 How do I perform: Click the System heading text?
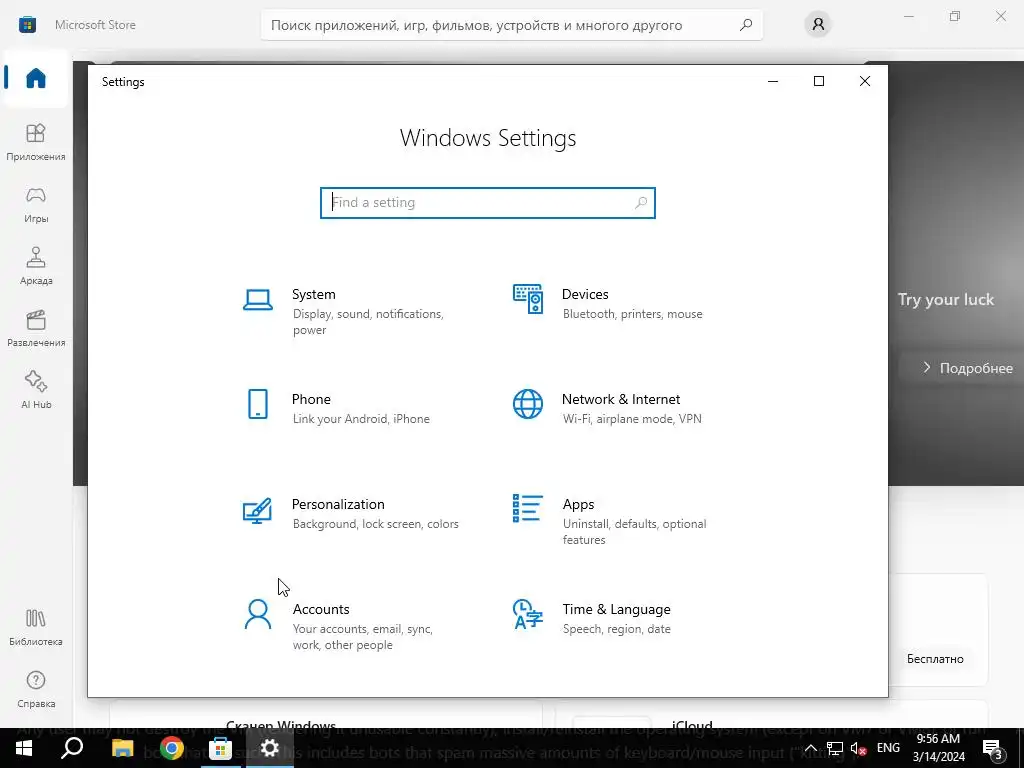(313, 295)
